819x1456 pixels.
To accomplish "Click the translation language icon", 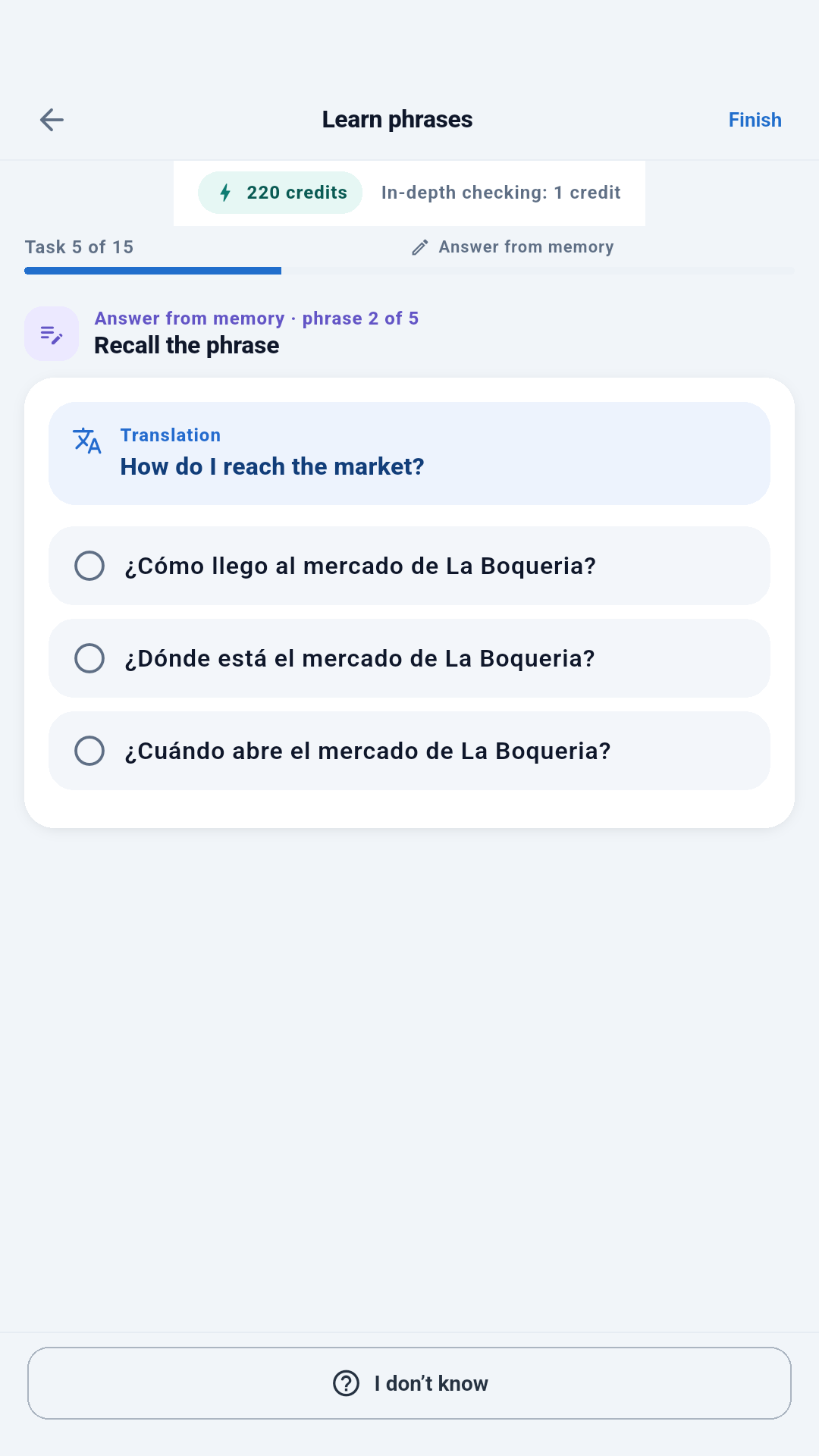I will point(87,441).
